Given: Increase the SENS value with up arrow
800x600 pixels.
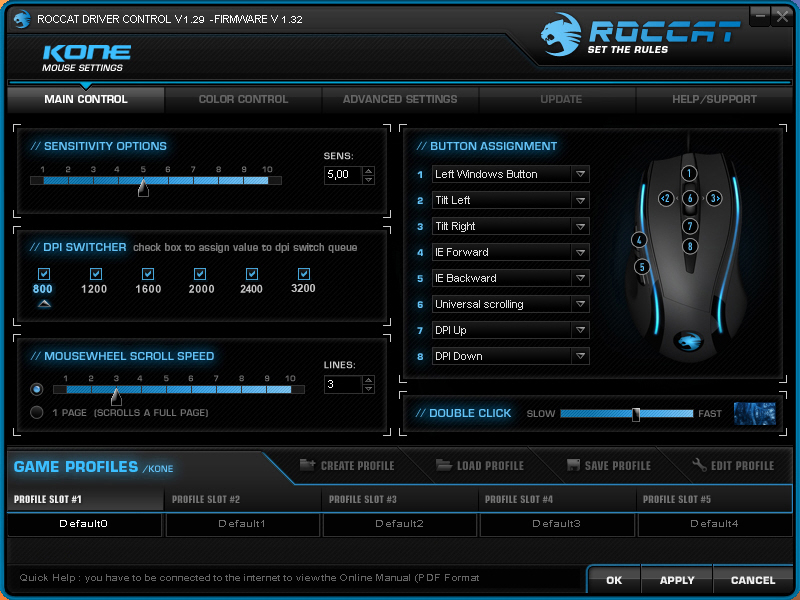Looking at the screenshot, I should (x=368, y=170).
